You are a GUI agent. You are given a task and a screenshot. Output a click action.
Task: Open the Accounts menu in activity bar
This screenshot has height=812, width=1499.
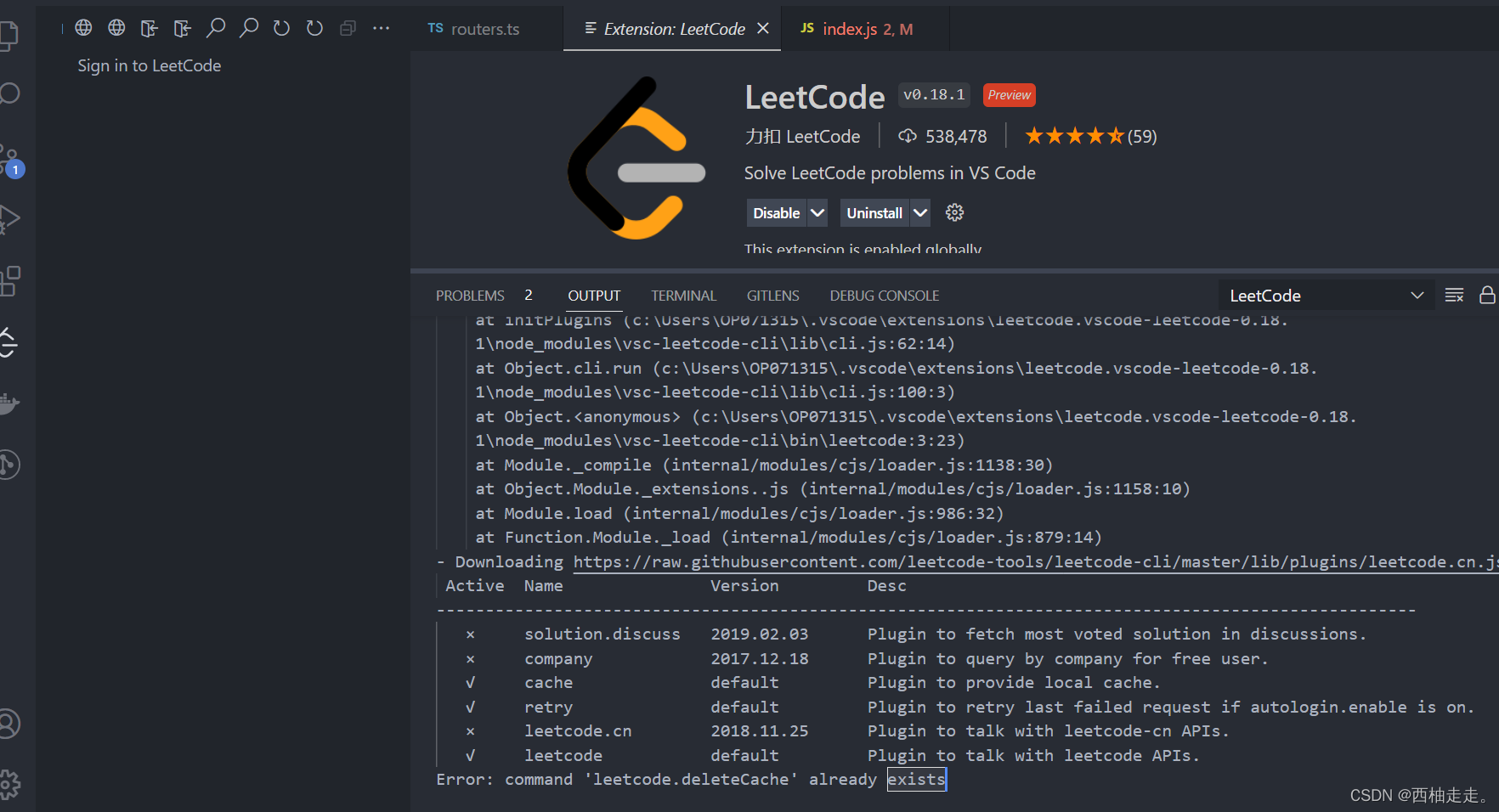pyautogui.click(x=8, y=724)
